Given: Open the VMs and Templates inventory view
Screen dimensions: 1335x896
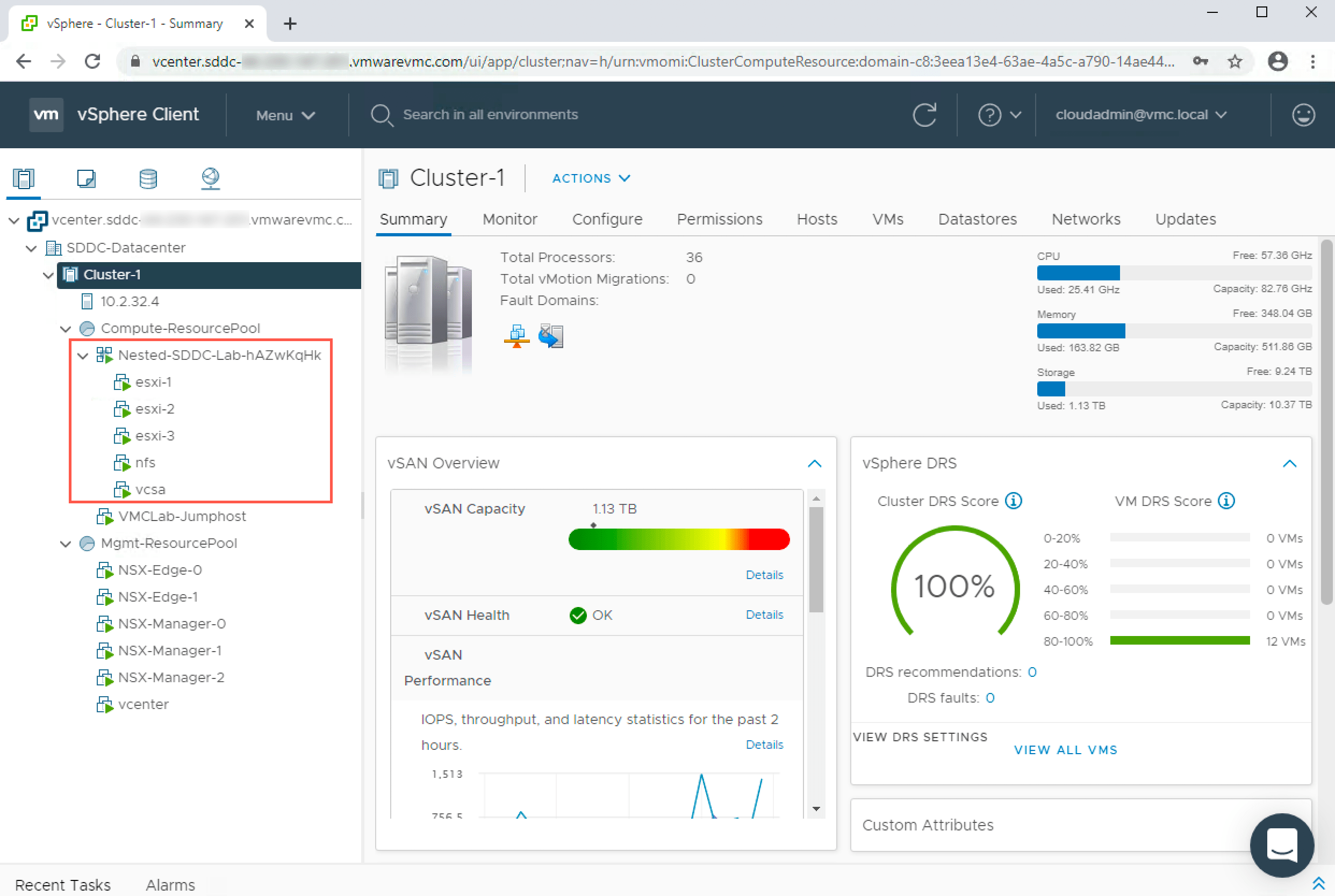Looking at the screenshot, I should coord(86,179).
